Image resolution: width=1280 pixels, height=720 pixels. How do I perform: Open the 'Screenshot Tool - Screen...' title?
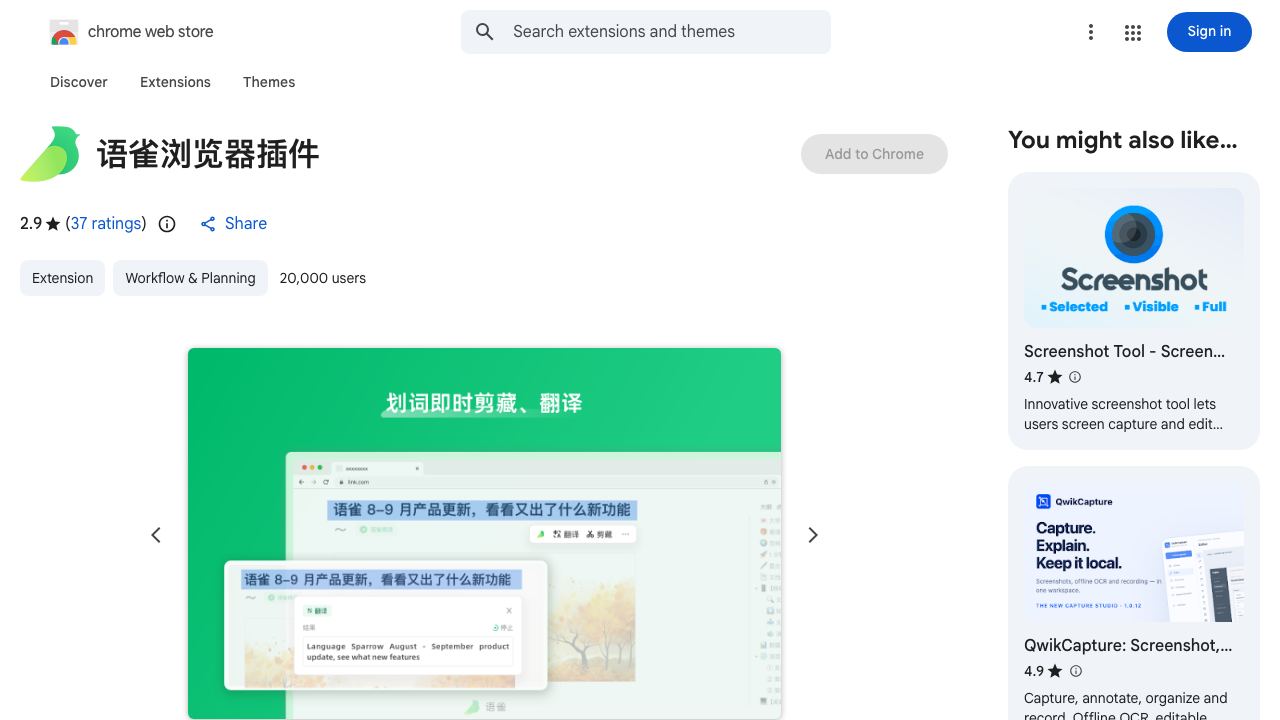tap(1124, 351)
